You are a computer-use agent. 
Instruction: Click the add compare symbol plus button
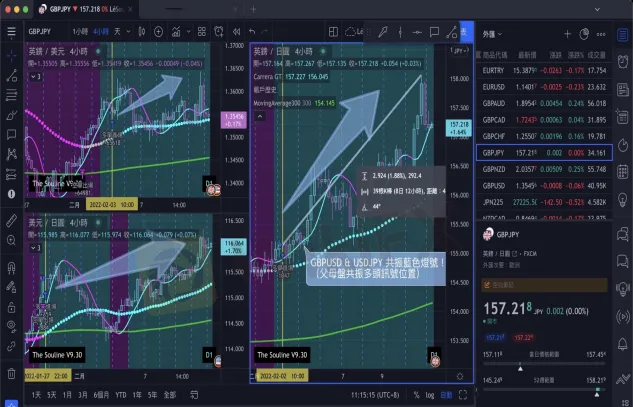point(159,31)
